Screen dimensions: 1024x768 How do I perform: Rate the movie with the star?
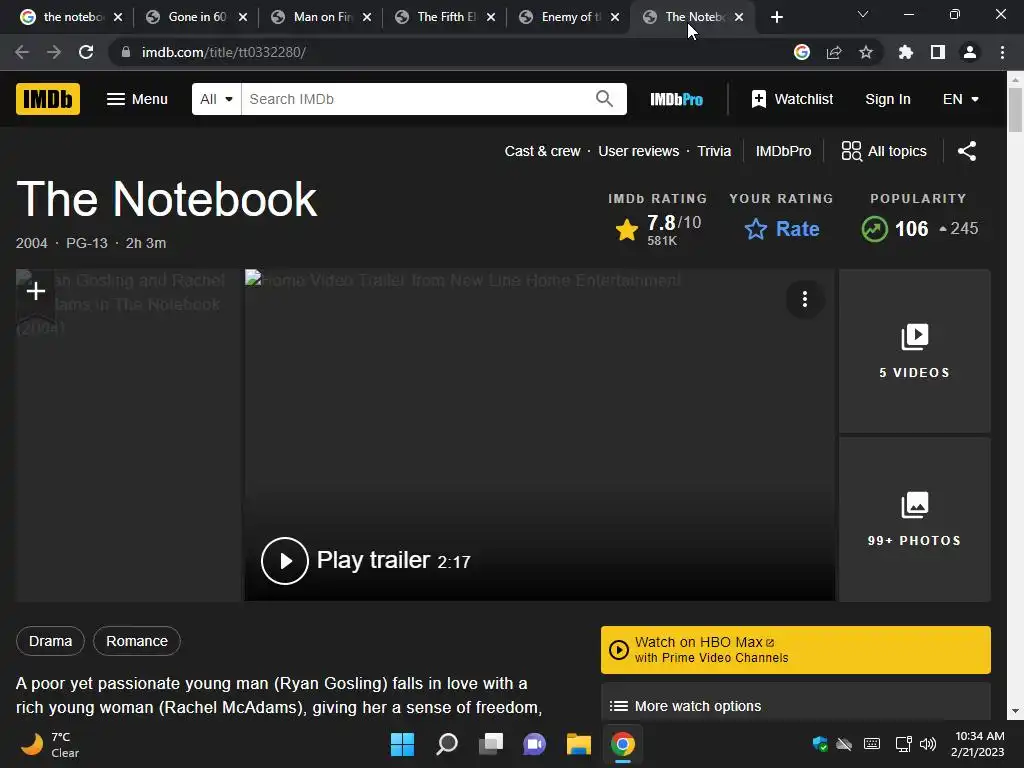pos(781,229)
